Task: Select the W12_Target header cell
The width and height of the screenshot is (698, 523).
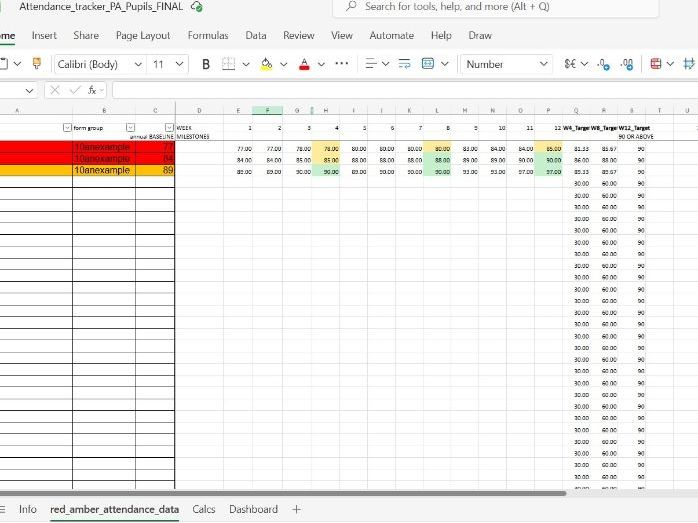Action: tap(634, 128)
